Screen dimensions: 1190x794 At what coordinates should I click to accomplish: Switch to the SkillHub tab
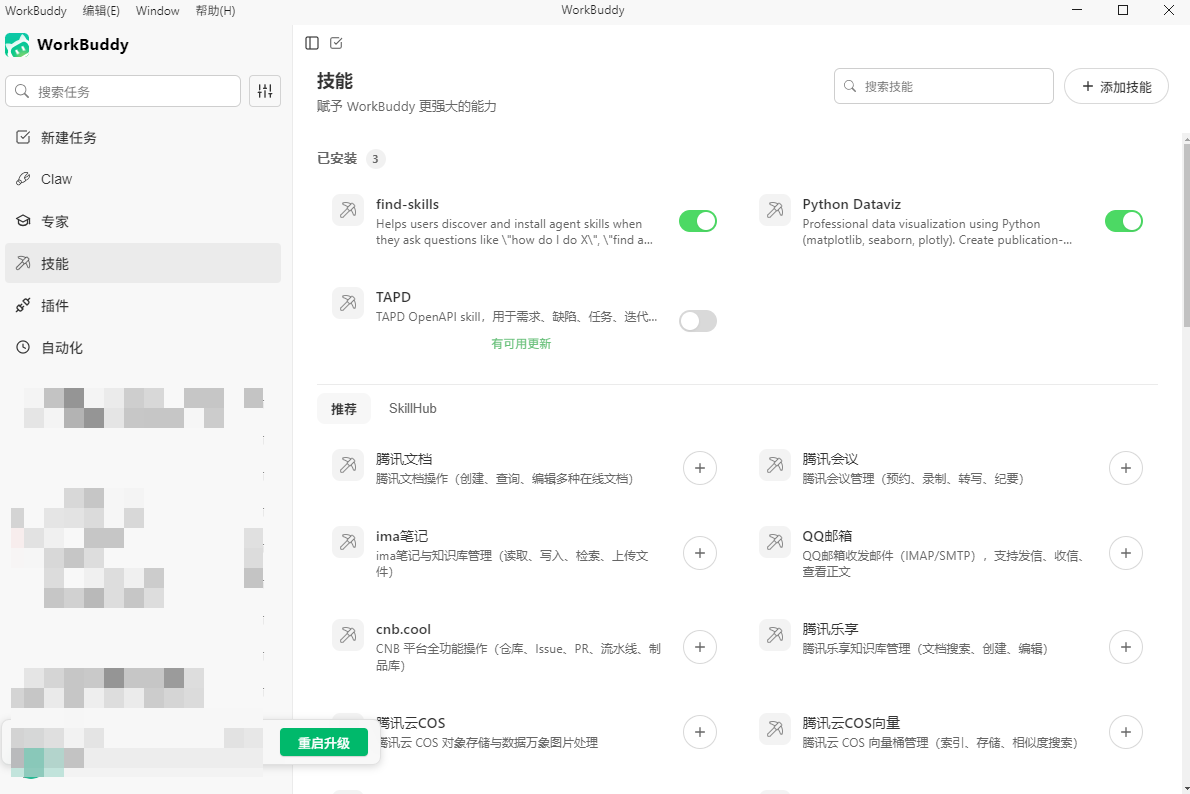[x=412, y=408]
